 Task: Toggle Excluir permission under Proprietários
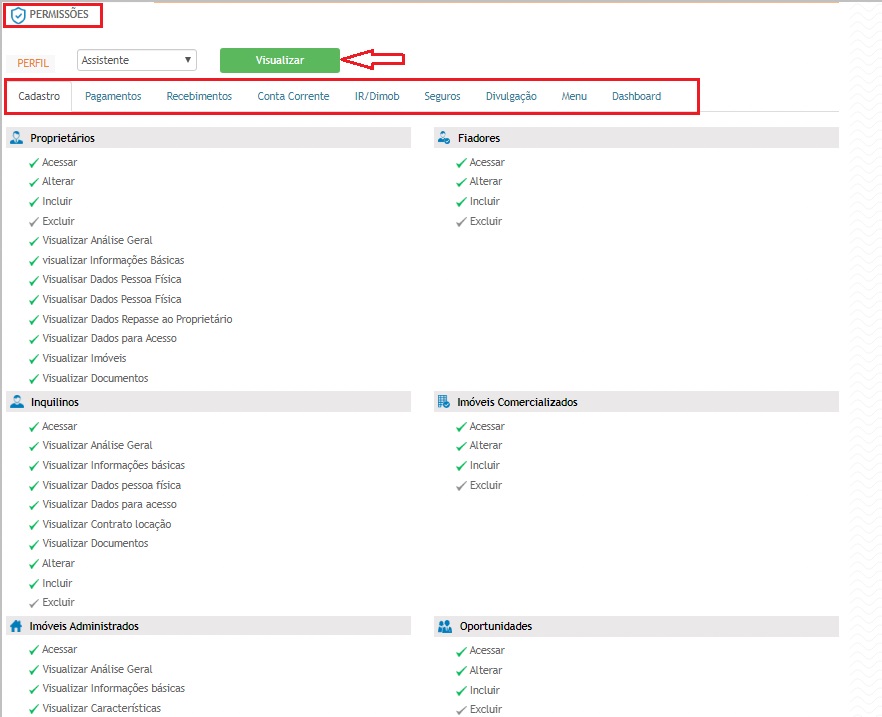pyautogui.click(x=34, y=221)
